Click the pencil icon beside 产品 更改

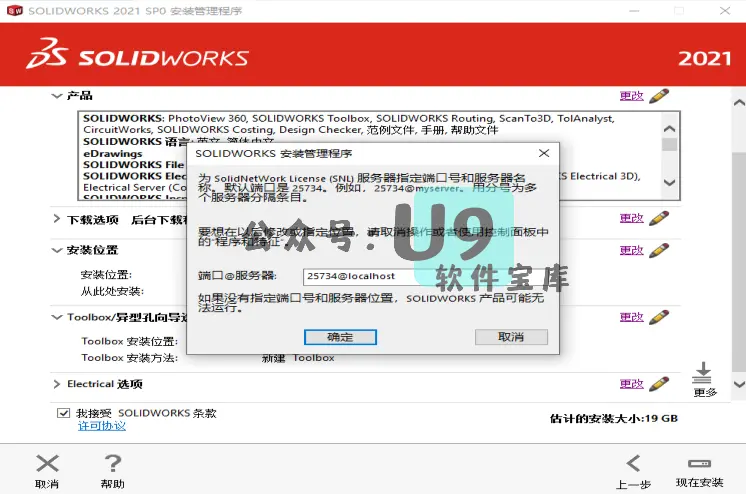point(659,96)
